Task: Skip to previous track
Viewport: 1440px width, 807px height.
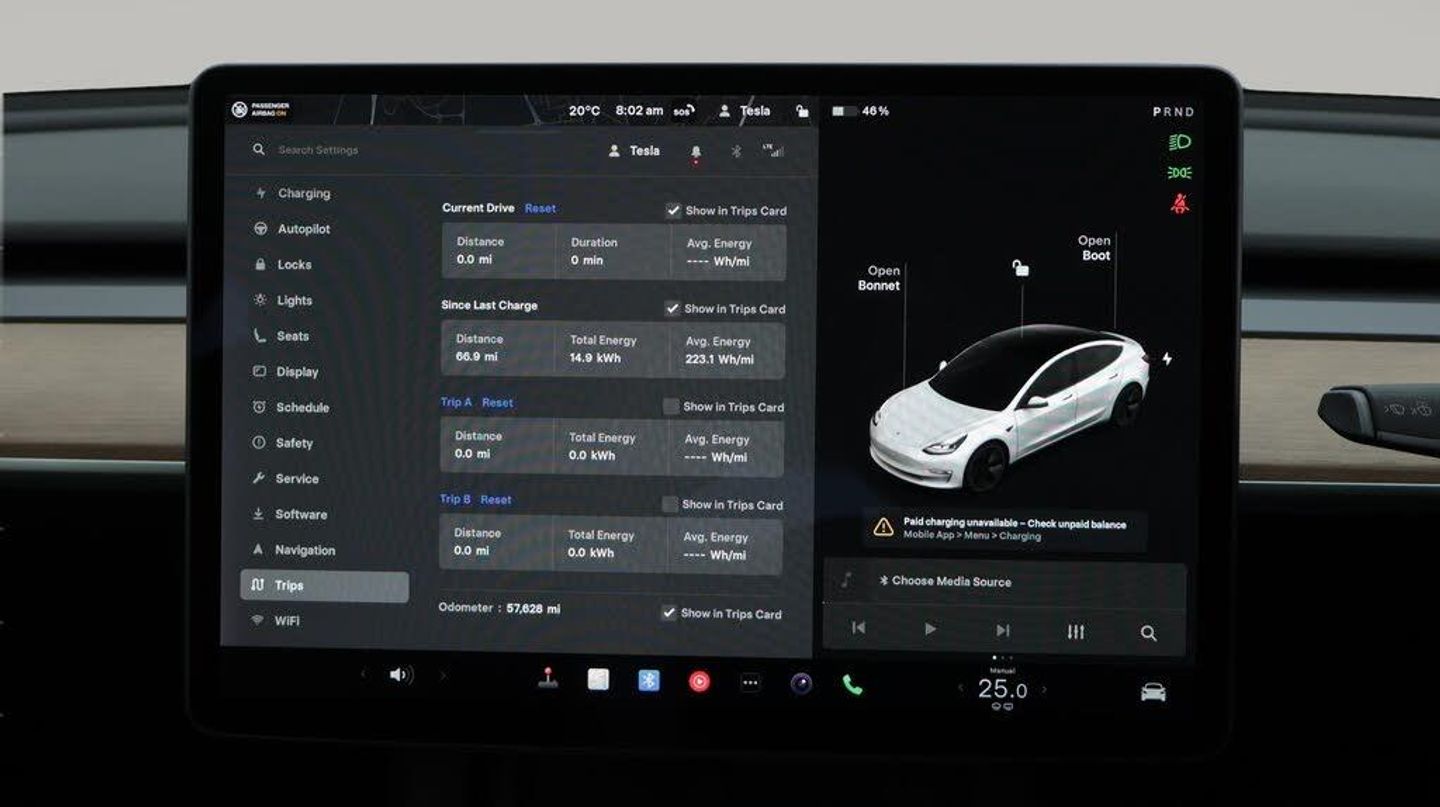Action: coord(858,628)
